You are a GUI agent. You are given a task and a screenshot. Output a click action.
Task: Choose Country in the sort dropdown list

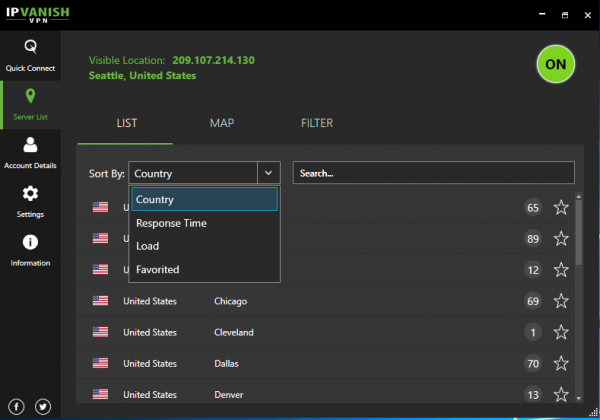tap(204, 199)
